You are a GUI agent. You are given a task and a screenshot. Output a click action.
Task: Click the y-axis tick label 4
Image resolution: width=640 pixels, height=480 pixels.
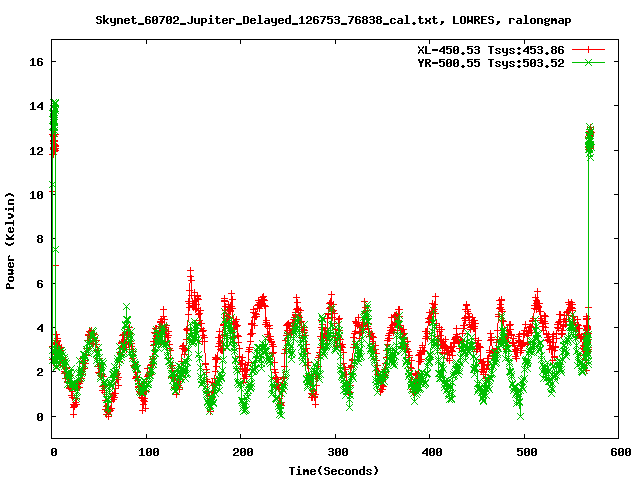pos(40,328)
